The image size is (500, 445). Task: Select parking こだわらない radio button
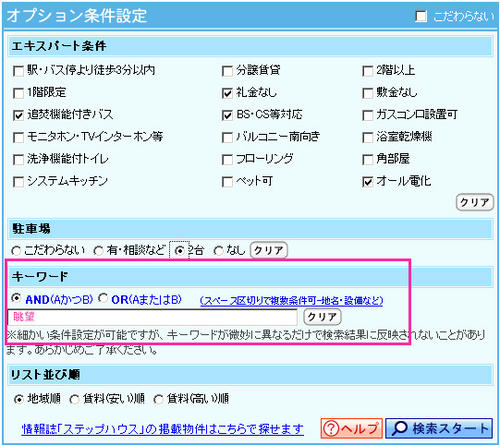(x=16, y=251)
